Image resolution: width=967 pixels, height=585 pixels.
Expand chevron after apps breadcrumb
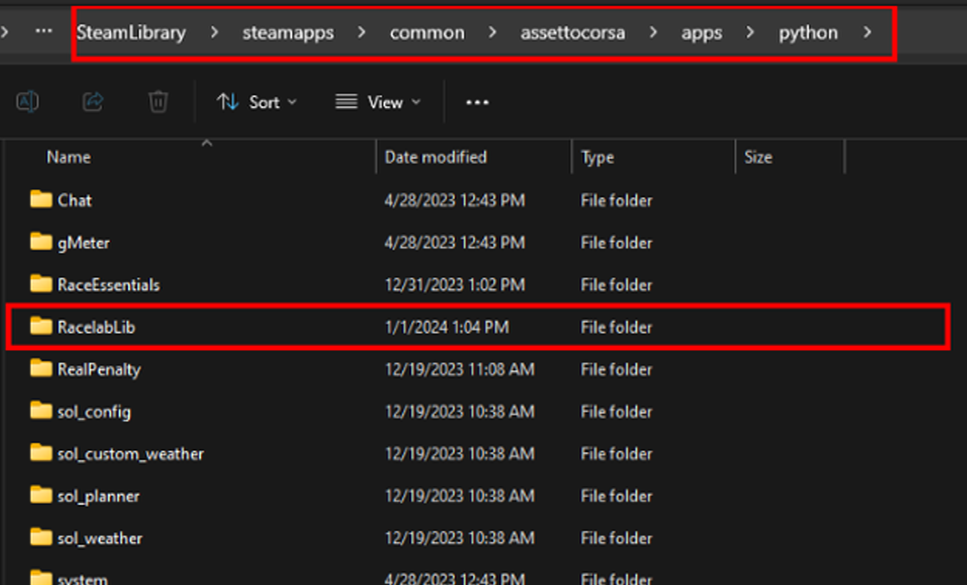[x=750, y=32]
